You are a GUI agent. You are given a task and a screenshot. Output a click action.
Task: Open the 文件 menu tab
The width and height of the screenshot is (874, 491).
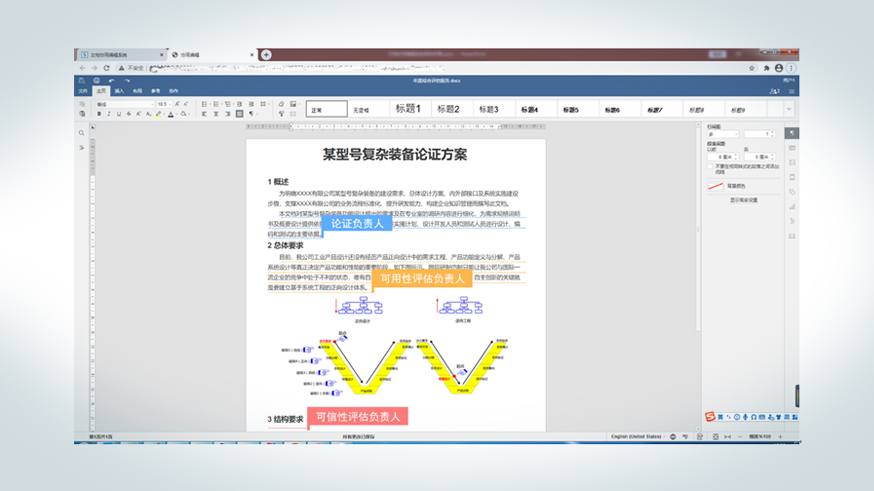tap(84, 90)
